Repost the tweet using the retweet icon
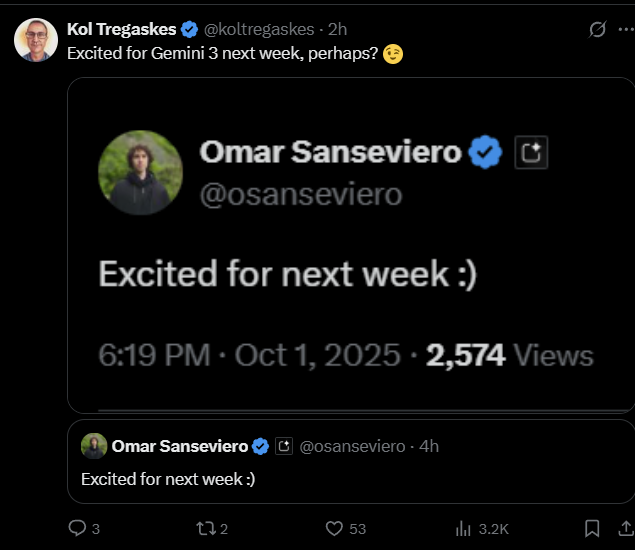The width and height of the screenshot is (635, 550). pos(207,528)
